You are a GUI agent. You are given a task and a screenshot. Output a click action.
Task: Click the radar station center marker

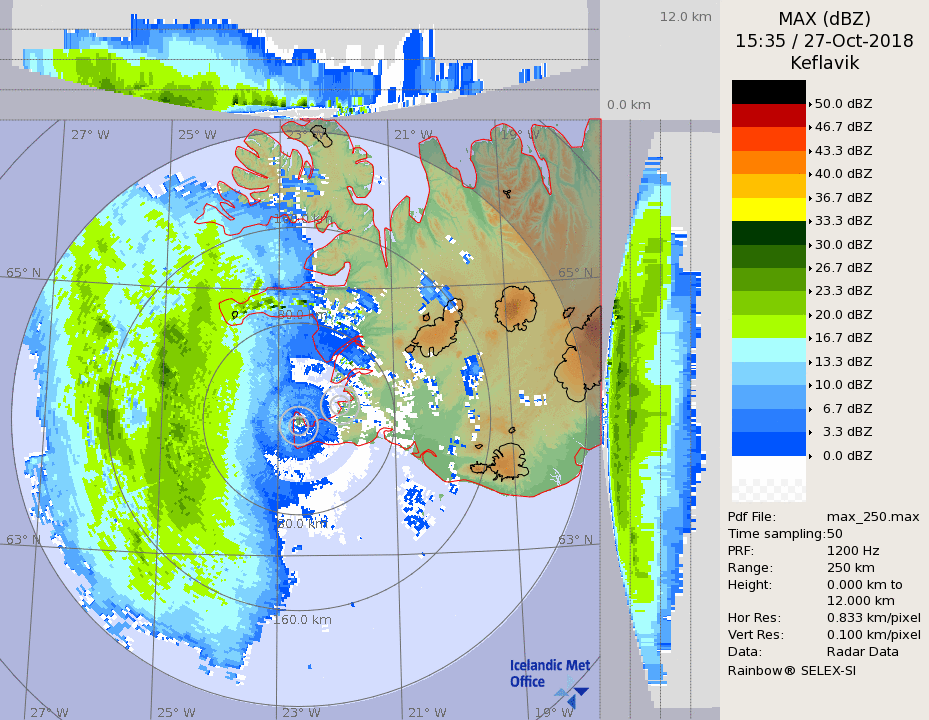click(299, 424)
